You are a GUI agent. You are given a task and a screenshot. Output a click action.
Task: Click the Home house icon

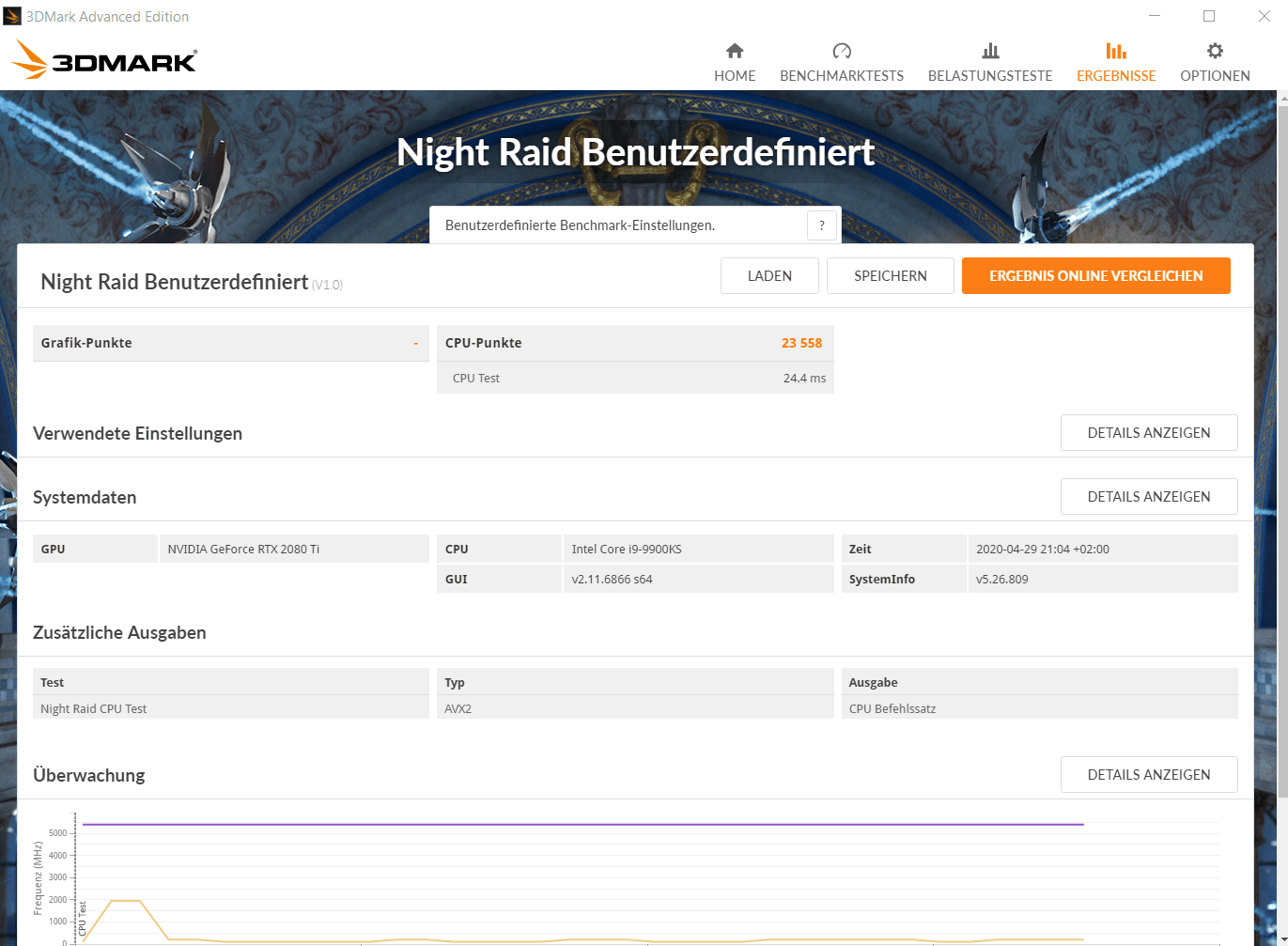(735, 51)
